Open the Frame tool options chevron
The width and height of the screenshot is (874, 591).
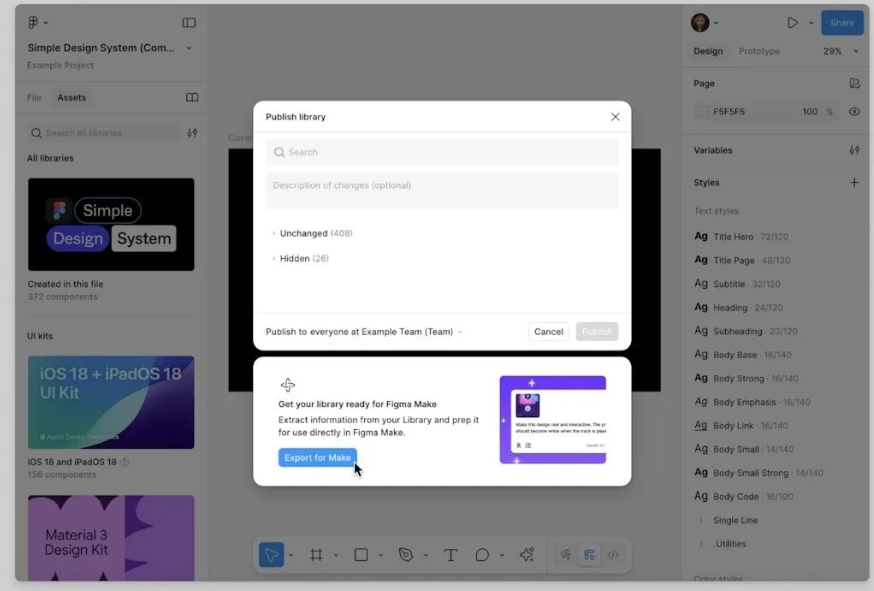coord(336,555)
